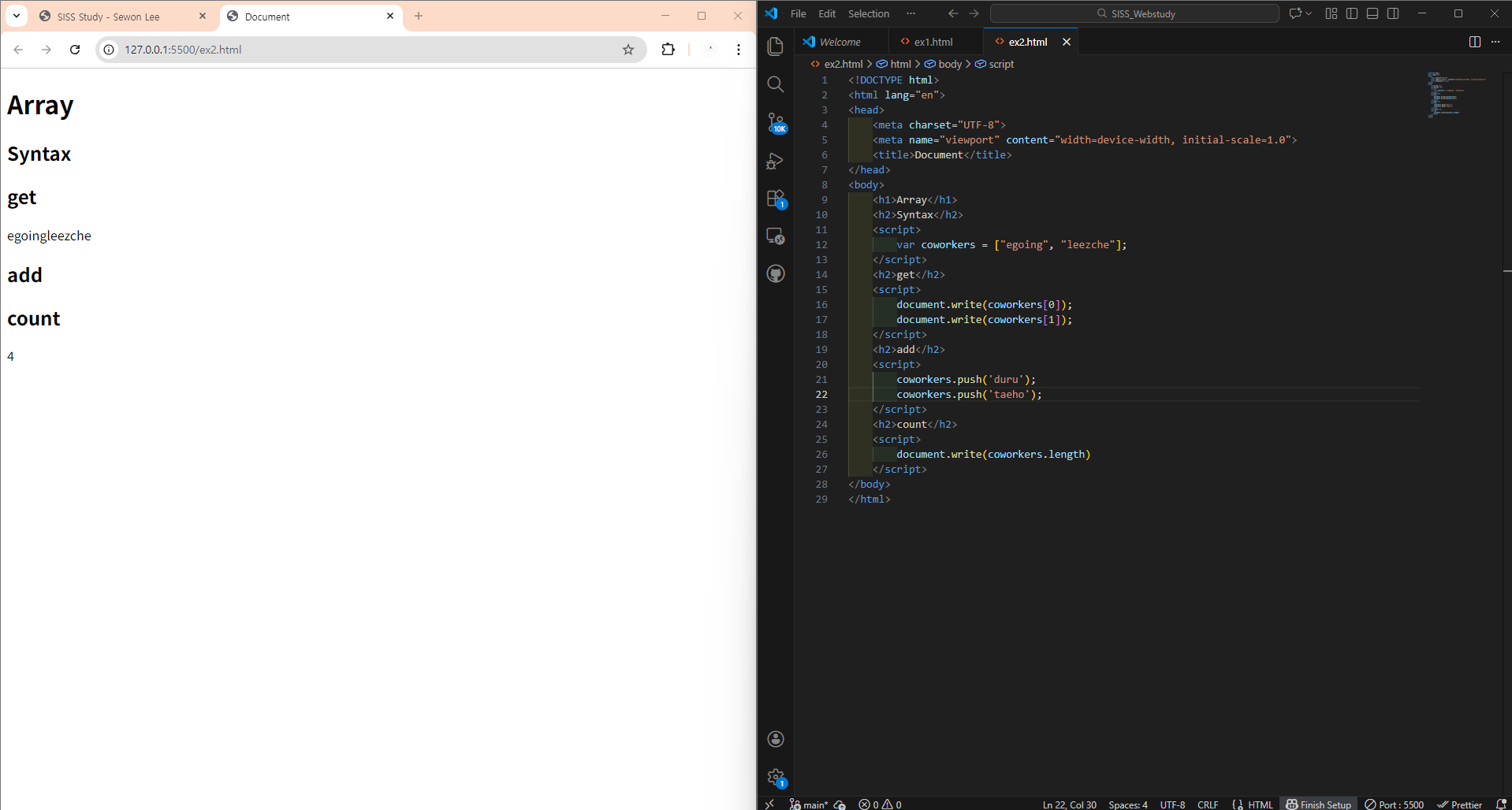Click the Manage gear icon

point(776,777)
